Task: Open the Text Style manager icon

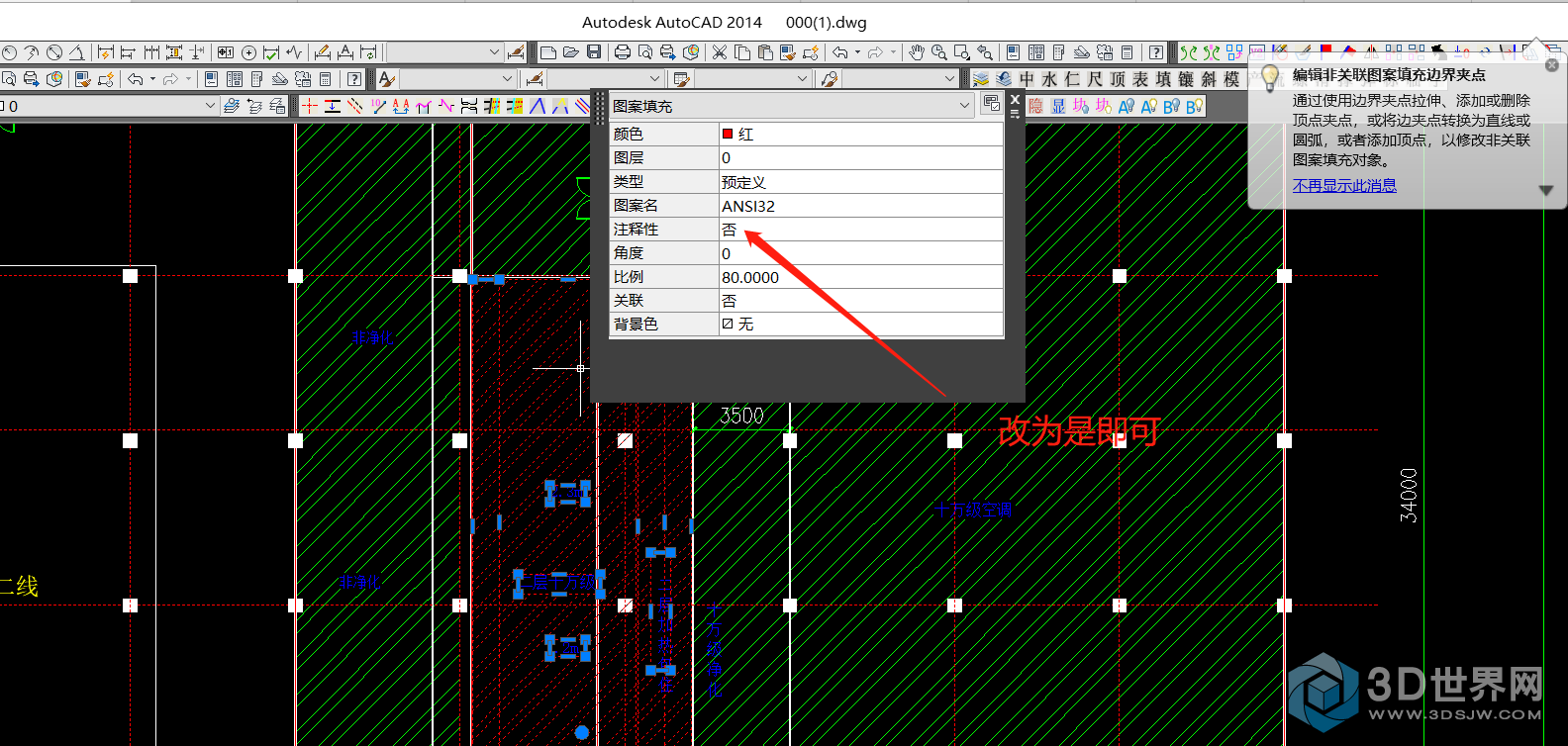Action: point(386,79)
